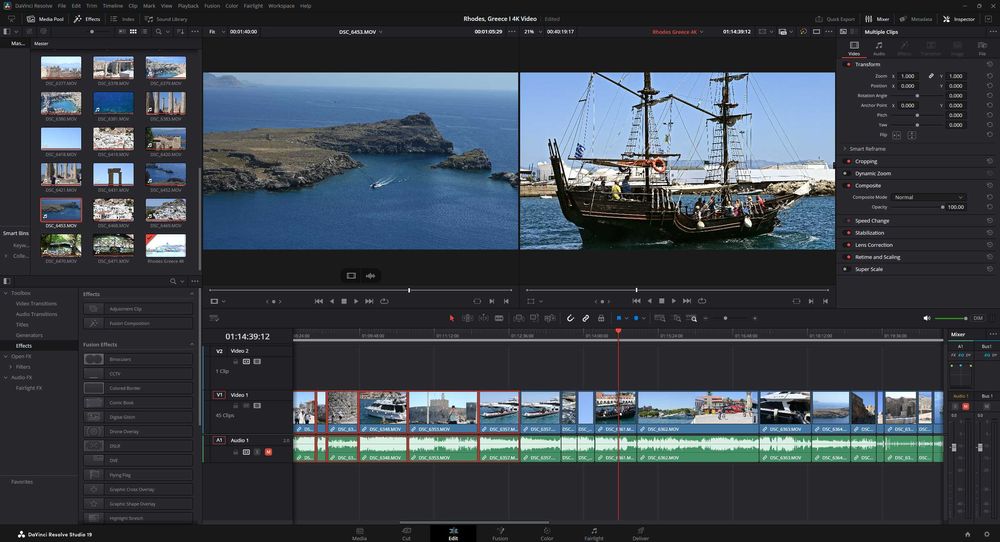The width and height of the screenshot is (1000, 542).
Task: Open the Composite Mode dropdown
Action: 928,197
